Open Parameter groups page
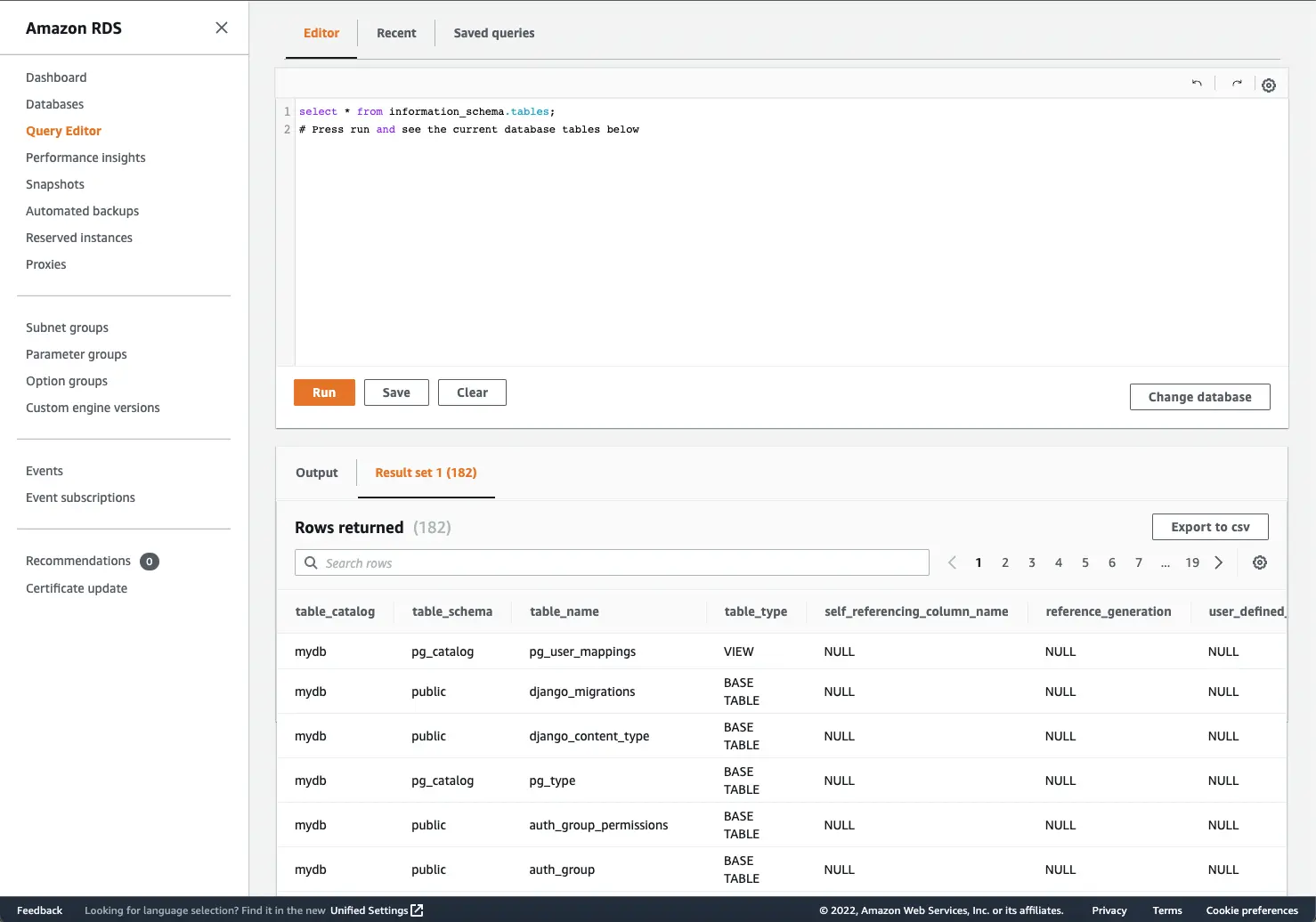 point(77,354)
